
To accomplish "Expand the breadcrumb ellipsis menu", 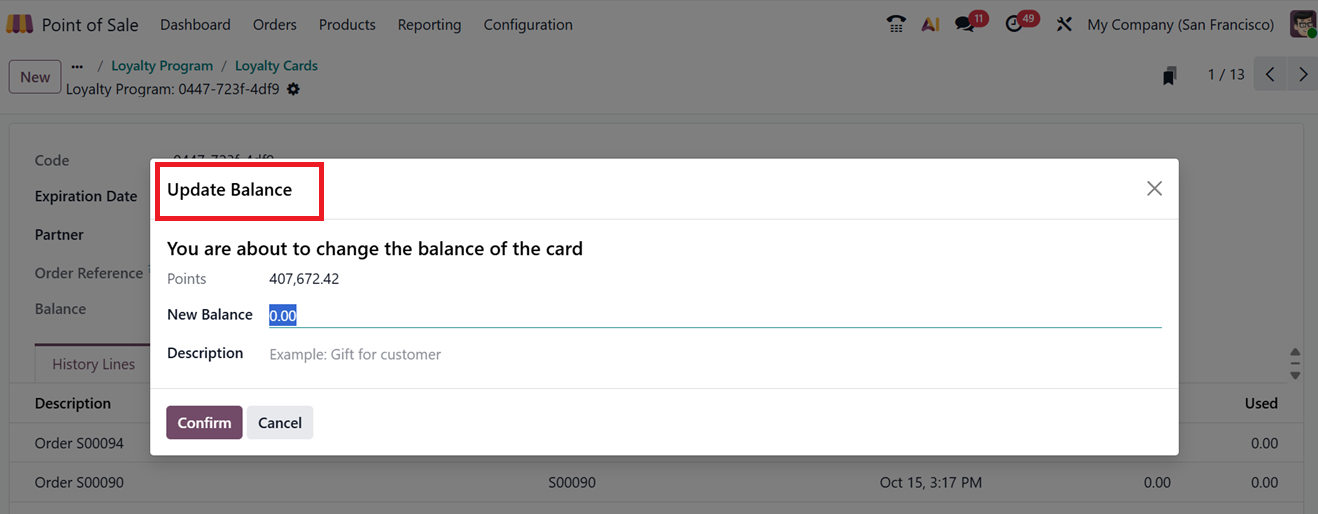I will pyautogui.click(x=77, y=66).
